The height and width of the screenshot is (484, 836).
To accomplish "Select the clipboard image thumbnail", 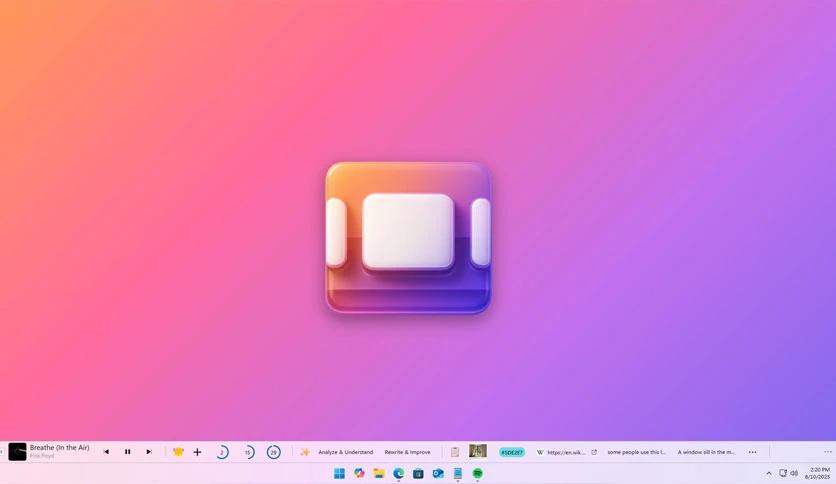I will click(478, 451).
